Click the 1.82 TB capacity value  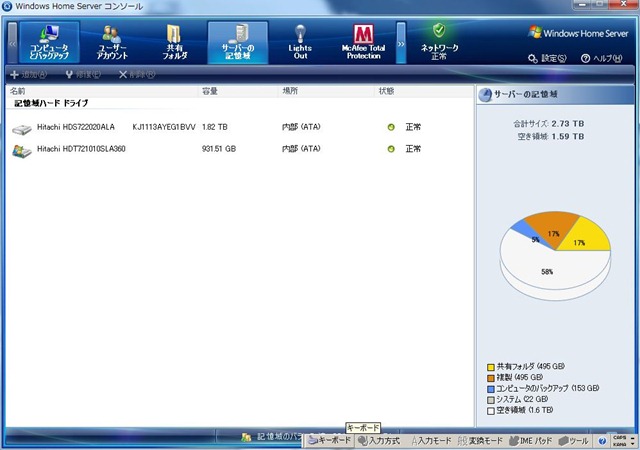(x=215, y=127)
